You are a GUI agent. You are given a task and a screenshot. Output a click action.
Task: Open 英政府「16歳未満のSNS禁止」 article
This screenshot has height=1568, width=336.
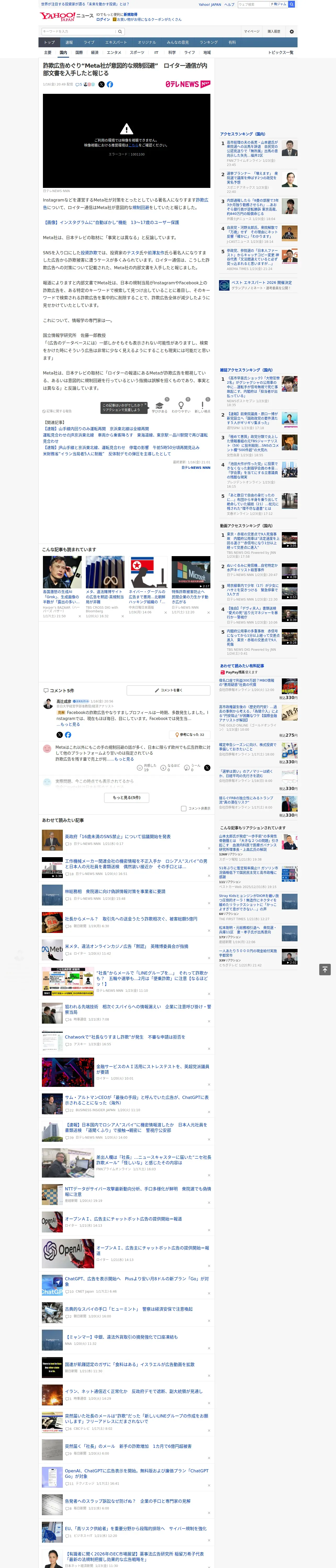118,837
